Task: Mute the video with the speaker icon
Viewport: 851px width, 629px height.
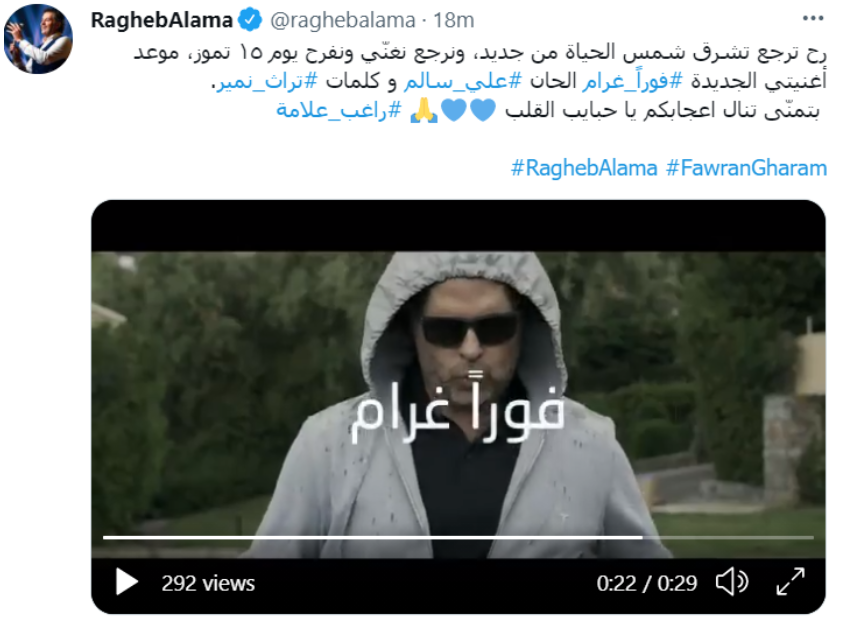Action: (x=732, y=582)
